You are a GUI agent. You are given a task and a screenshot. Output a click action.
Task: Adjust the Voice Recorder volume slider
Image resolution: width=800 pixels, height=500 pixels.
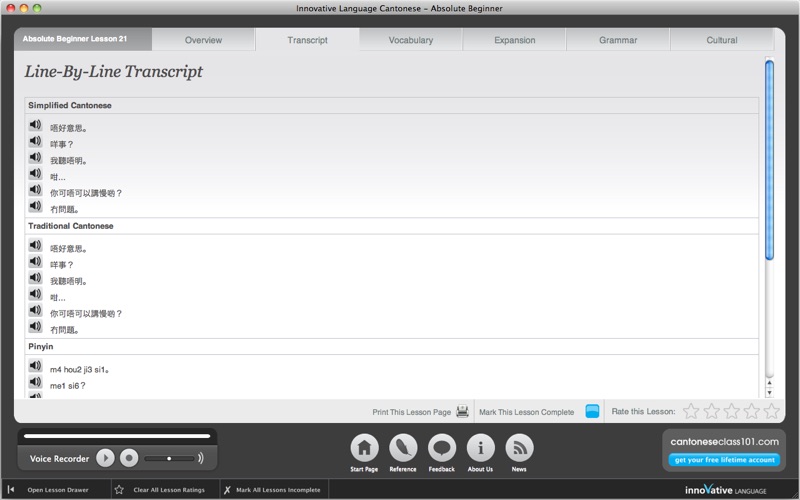[169, 458]
